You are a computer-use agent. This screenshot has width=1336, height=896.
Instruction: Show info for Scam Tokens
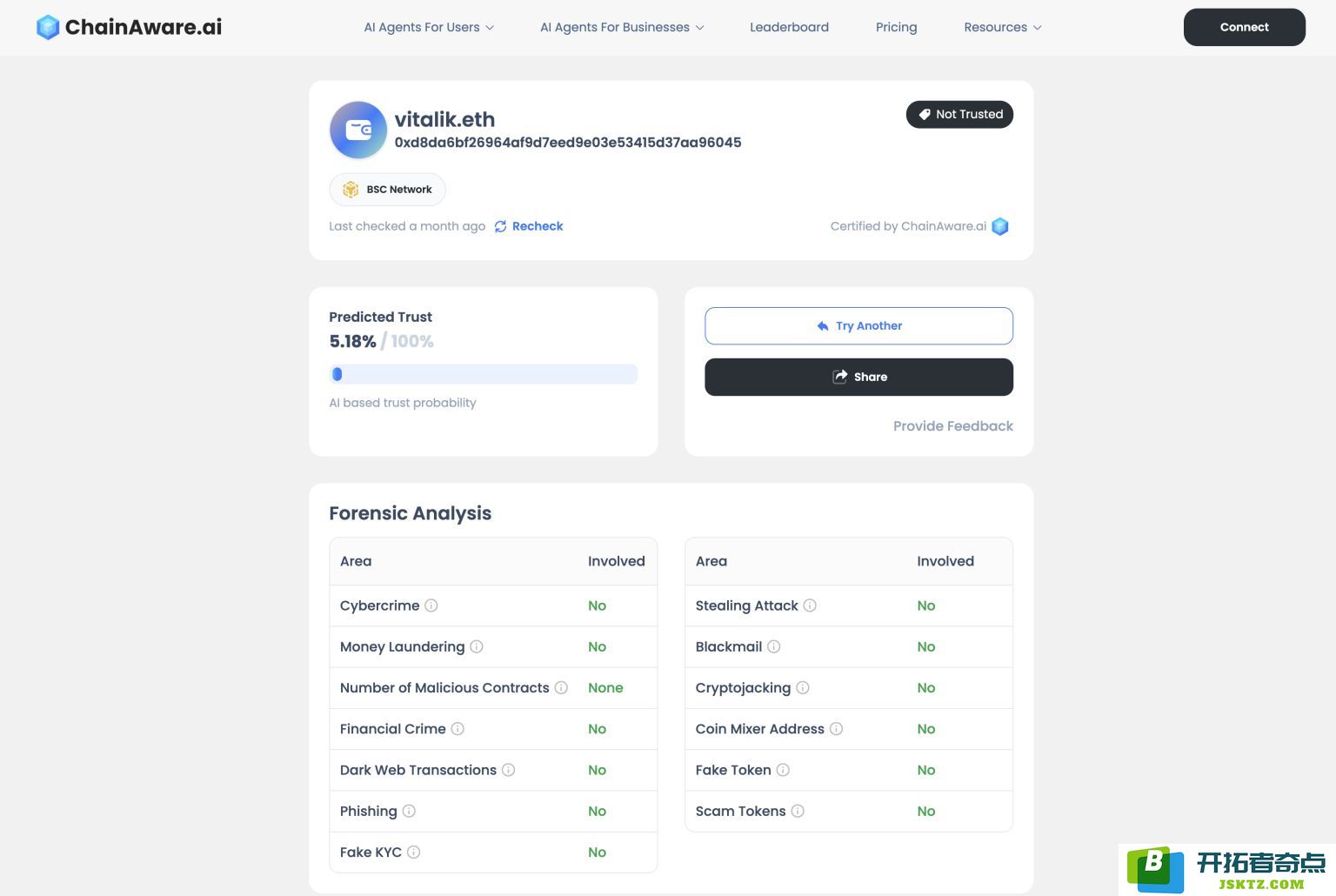click(x=798, y=811)
